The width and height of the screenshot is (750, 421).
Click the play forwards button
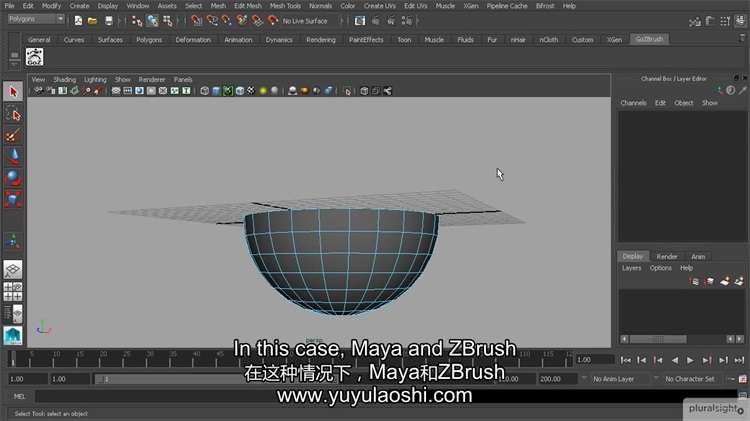[x=690, y=360]
